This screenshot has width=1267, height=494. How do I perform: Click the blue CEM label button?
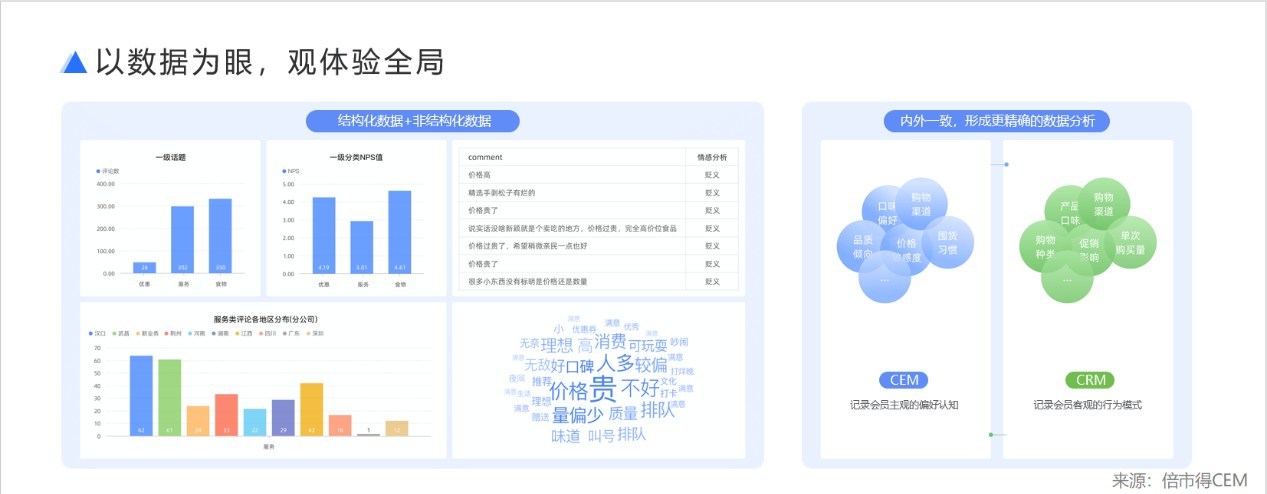pos(904,380)
